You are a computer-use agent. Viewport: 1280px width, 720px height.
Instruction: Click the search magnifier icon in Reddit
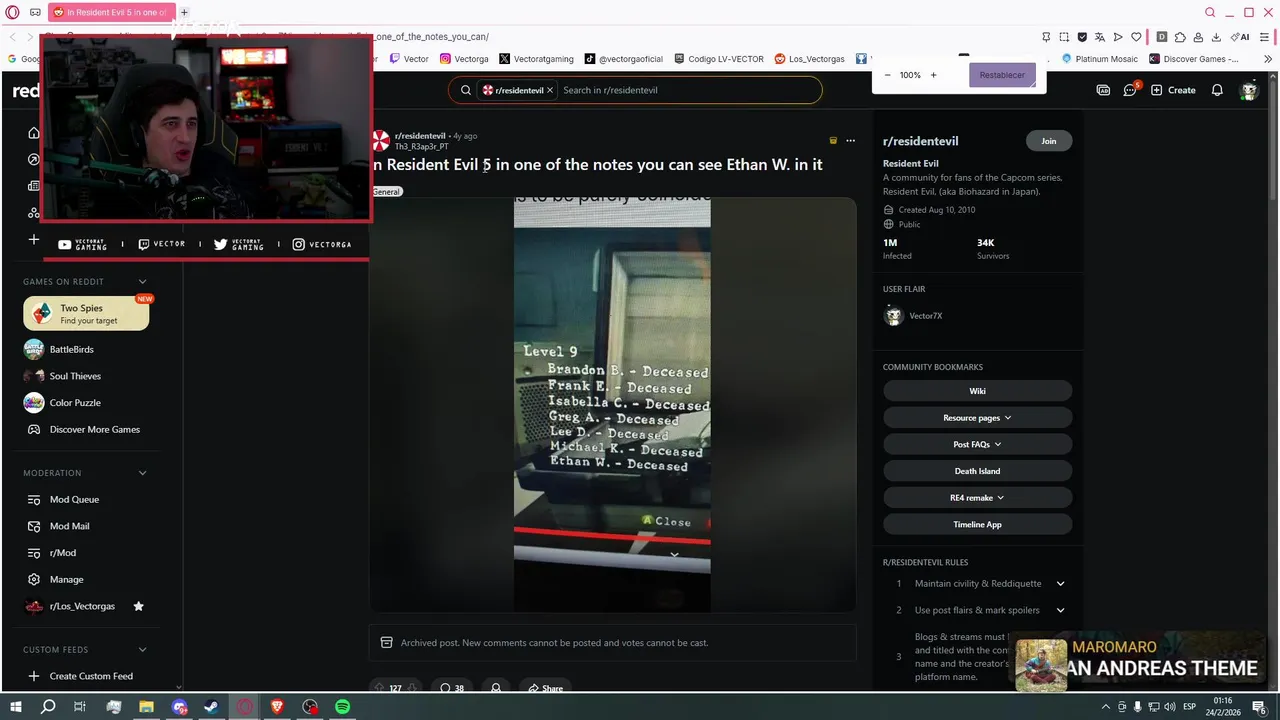466,90
